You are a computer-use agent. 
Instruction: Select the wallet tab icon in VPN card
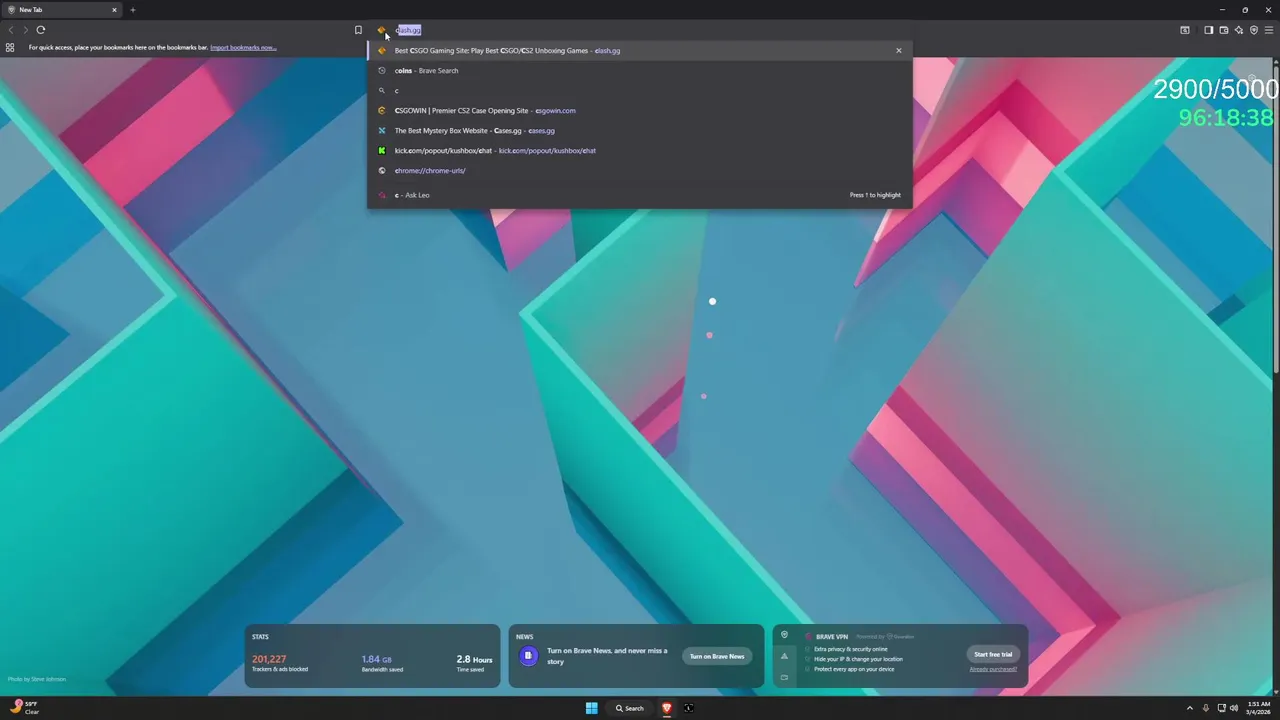pos(784,677)
